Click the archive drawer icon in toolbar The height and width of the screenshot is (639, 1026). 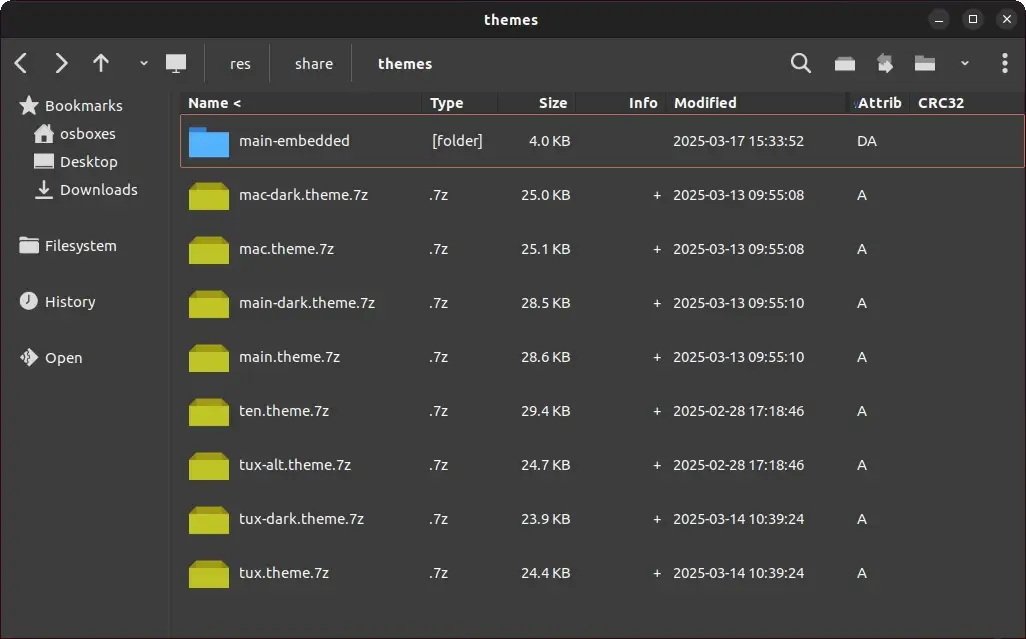click(845, 64)
